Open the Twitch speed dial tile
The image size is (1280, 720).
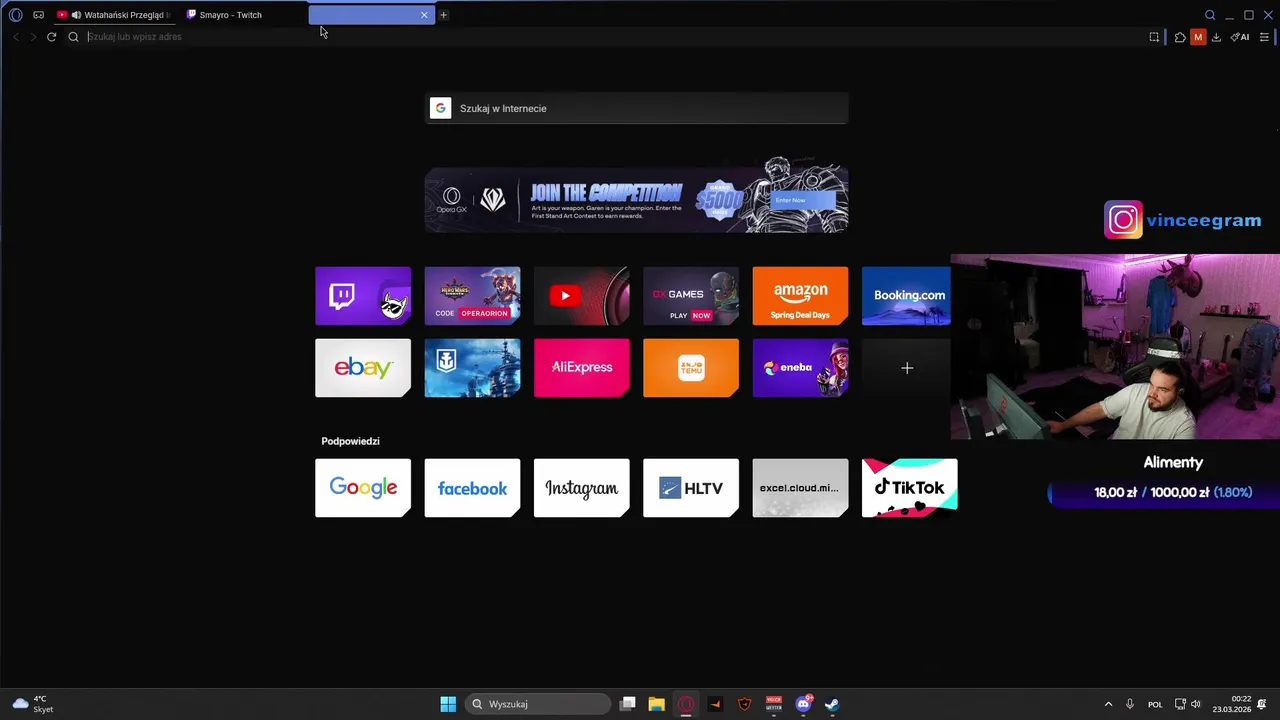363,296
